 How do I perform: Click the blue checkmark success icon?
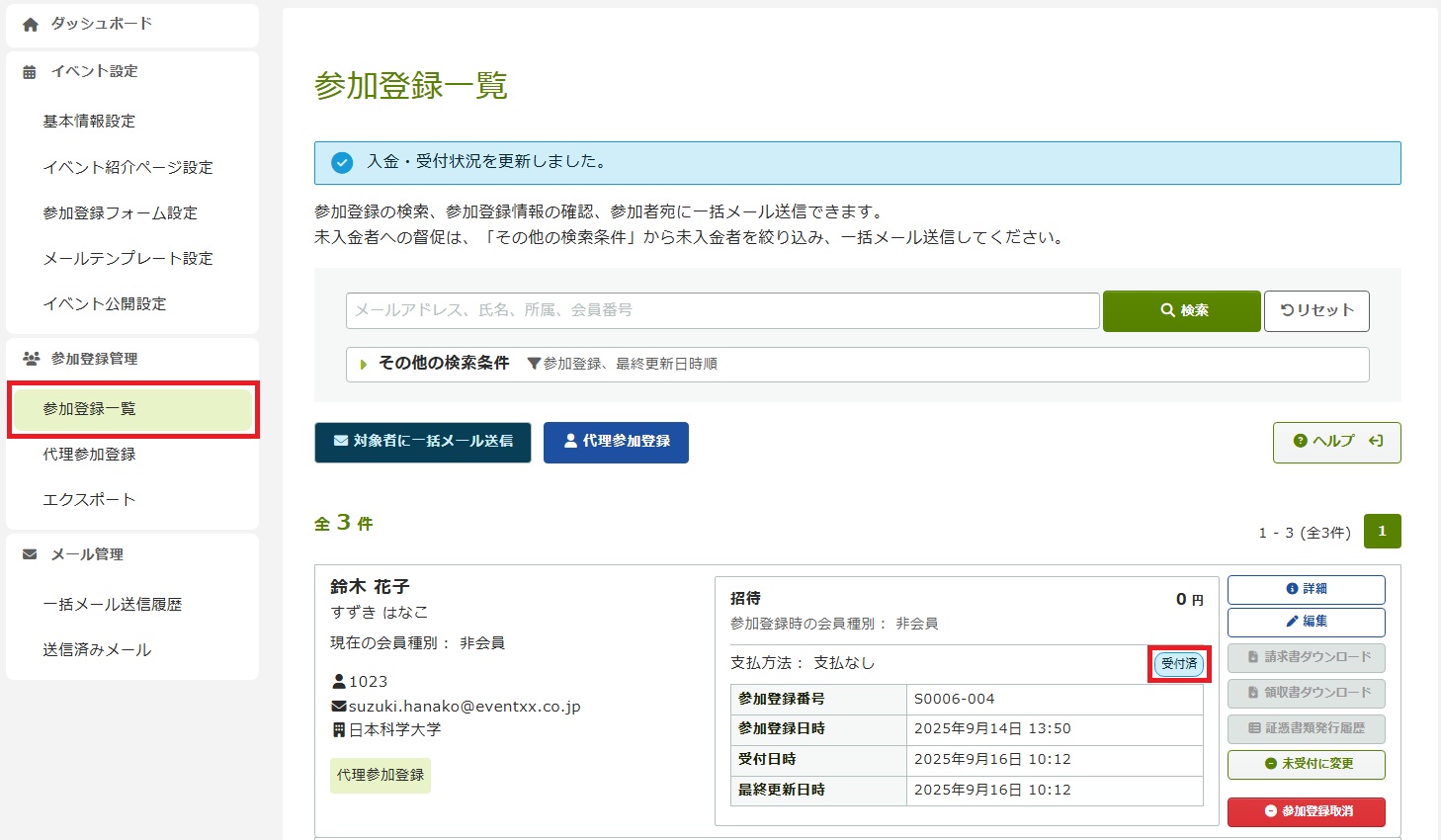click(342, 163)
